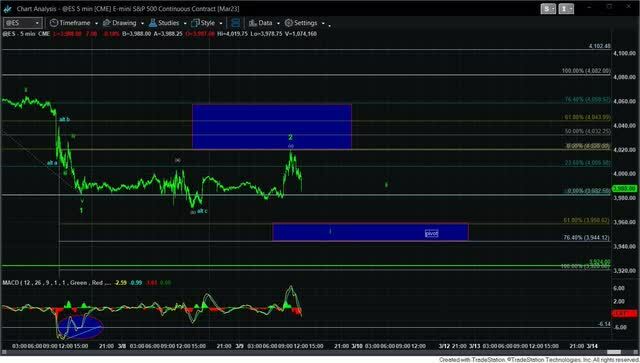
Task: Expand the Timeframe dropdown arrow
Action: click(x=96, y=23)
